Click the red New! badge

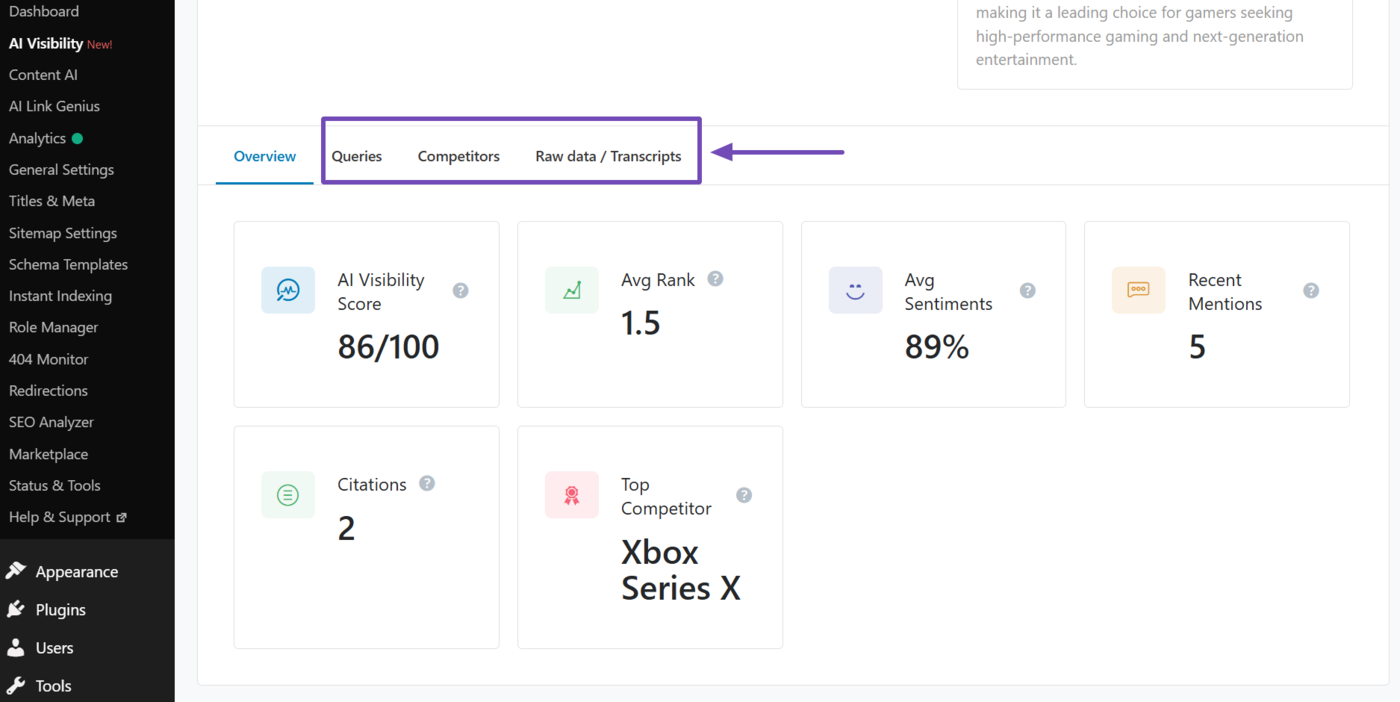coord(100,45)
